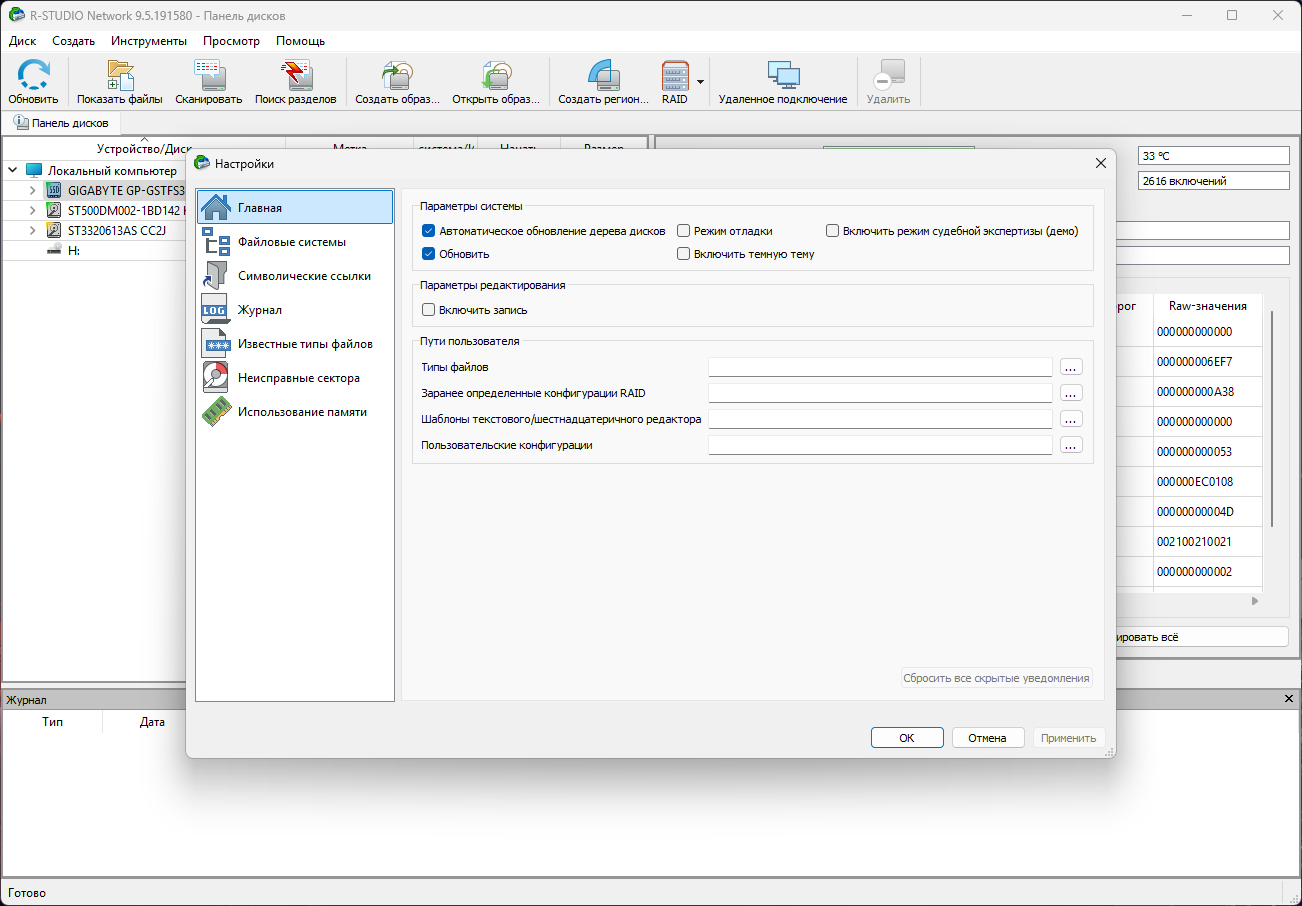Enable the Включить темную тему checkbox
This screenshot has width=1302, height=906.
pos(684,254)
